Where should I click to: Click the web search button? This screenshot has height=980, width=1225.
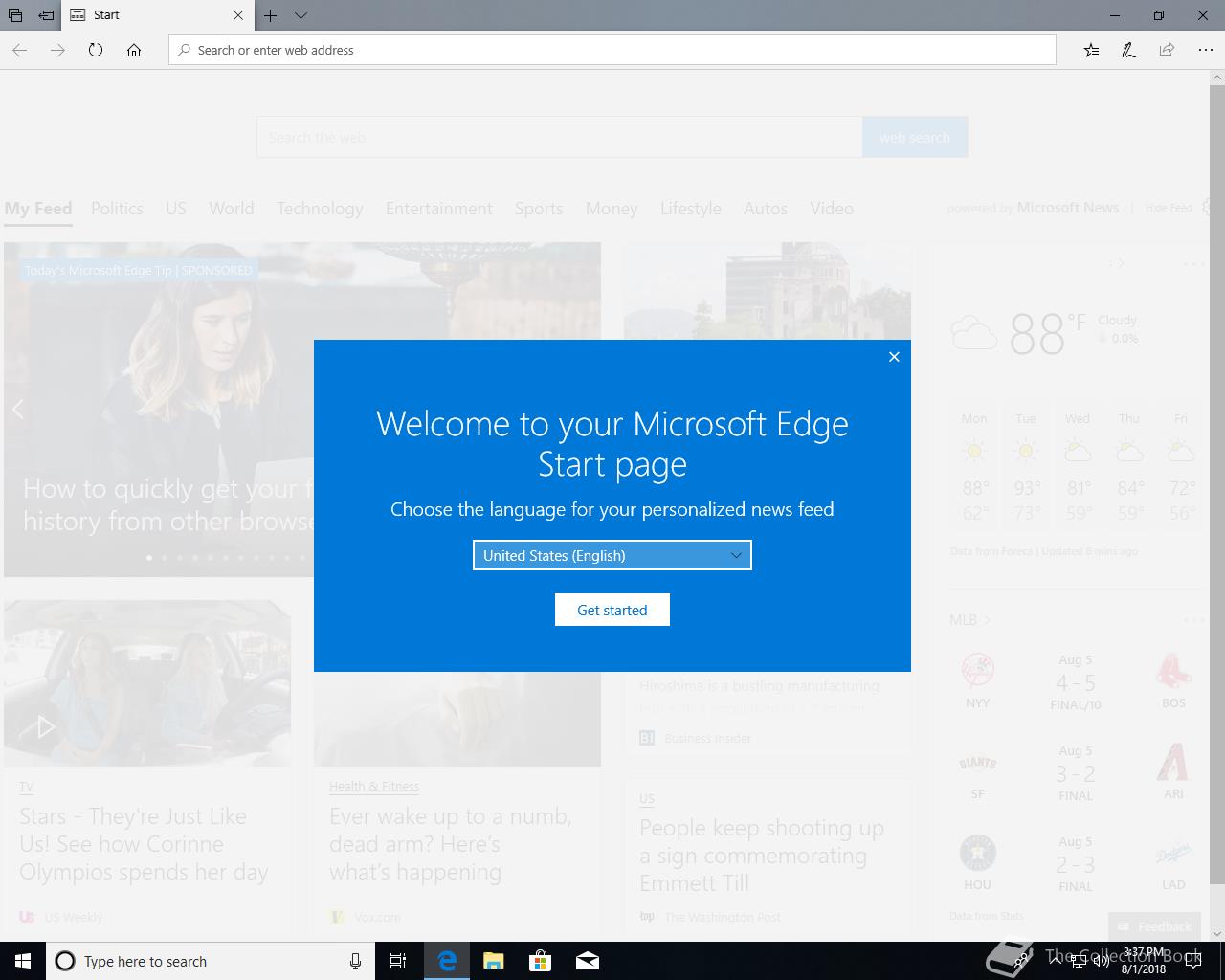[915, 137]
